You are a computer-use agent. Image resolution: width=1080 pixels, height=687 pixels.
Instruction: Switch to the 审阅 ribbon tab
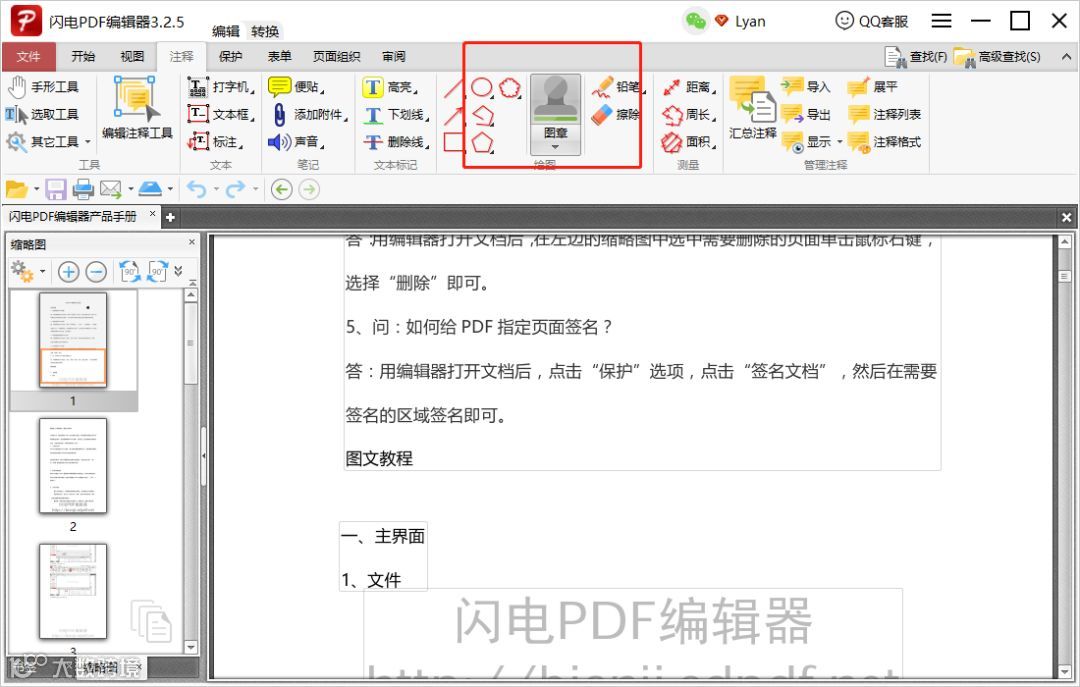click(394, 57)
